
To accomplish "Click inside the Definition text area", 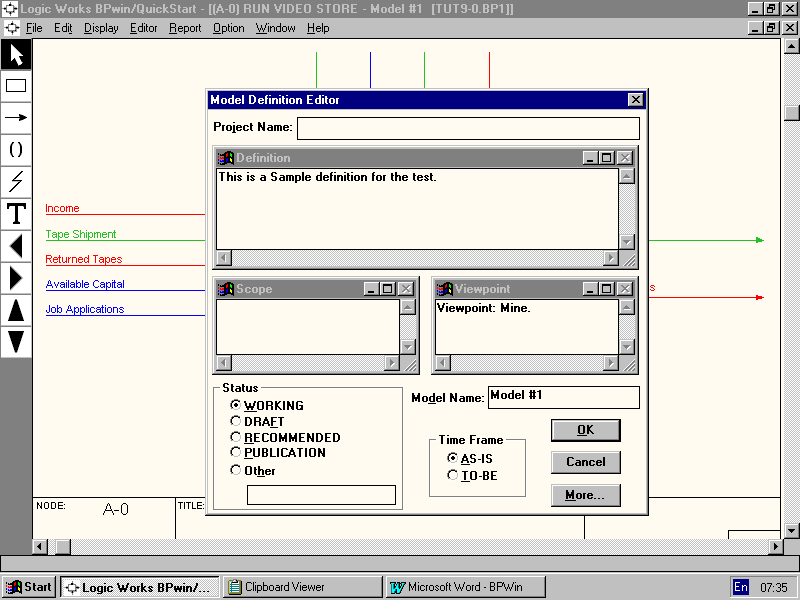I will pos(417,209).
